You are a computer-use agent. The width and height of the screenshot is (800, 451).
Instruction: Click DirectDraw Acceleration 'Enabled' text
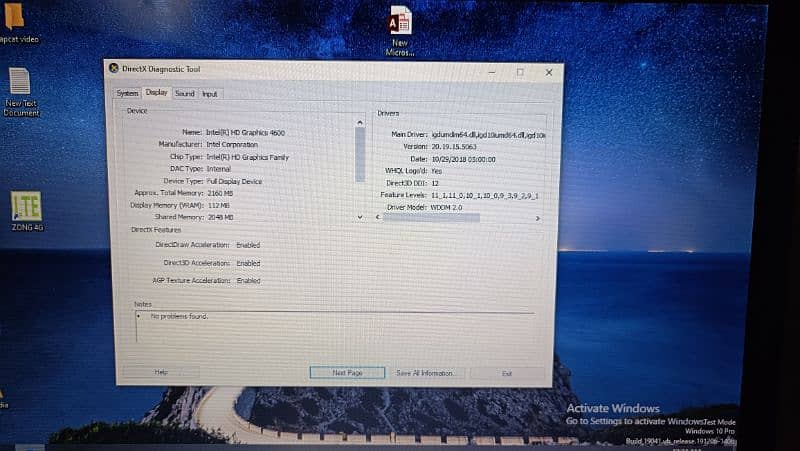(x=248, y=245)
